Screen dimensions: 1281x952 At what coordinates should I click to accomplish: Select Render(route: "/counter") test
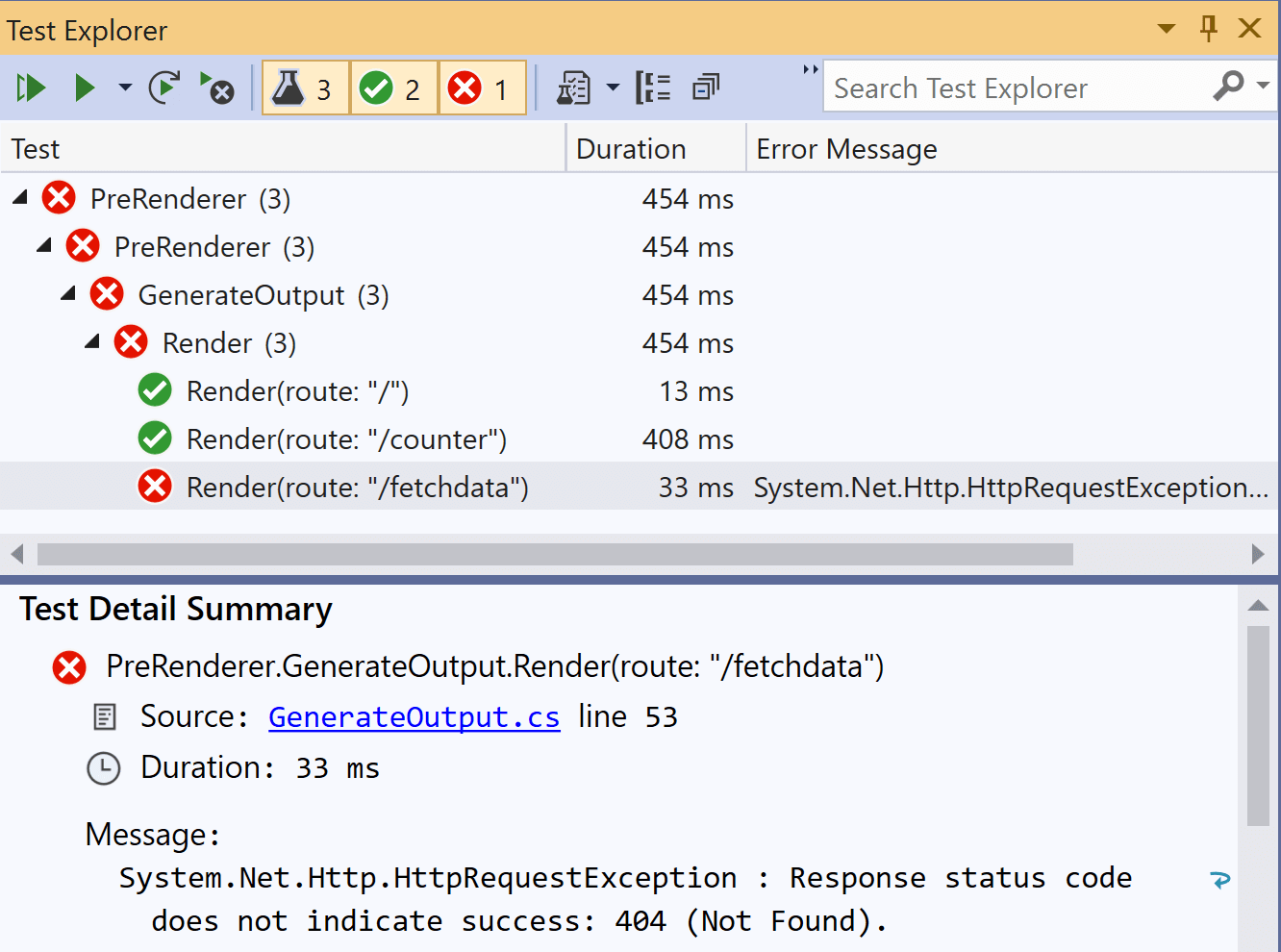click(x=640, y=439)
